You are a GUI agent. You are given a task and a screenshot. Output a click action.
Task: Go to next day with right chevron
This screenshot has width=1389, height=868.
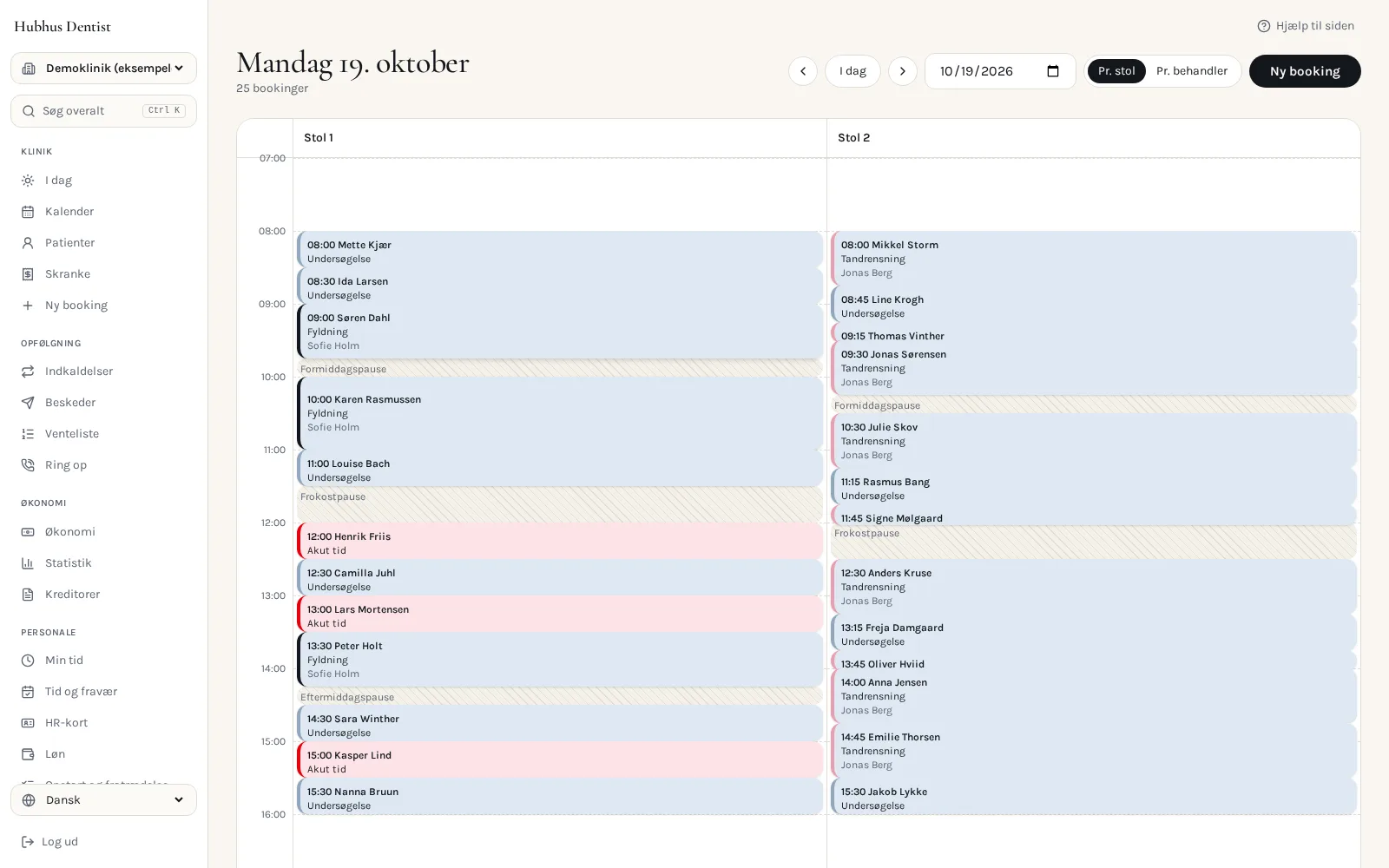pos(903,71)
